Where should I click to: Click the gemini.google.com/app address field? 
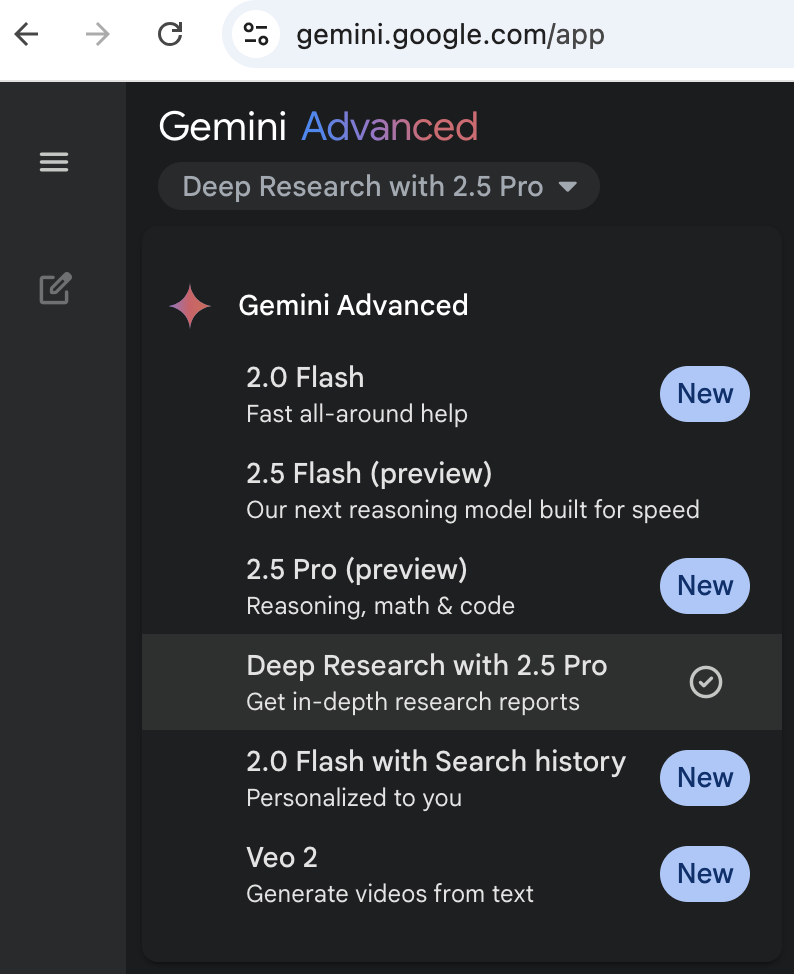coord(508,34)
